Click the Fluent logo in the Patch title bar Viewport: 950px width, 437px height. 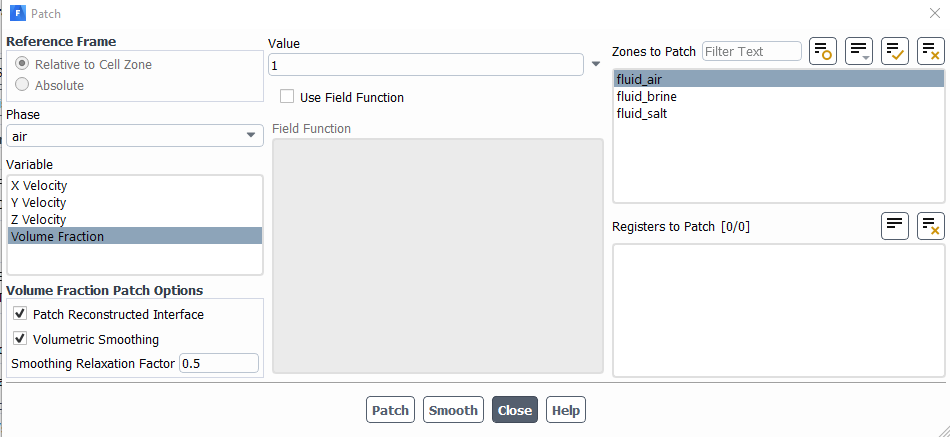coord(18,13)
